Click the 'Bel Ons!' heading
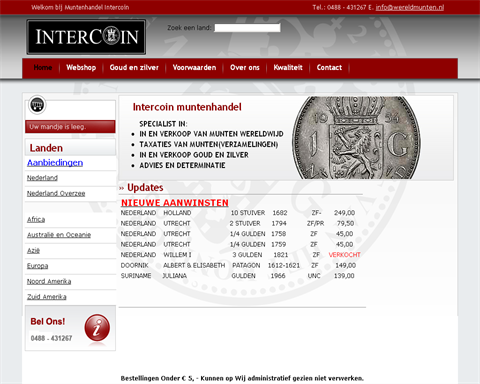The height and width of the screenshot is (384, 480). 48,321
